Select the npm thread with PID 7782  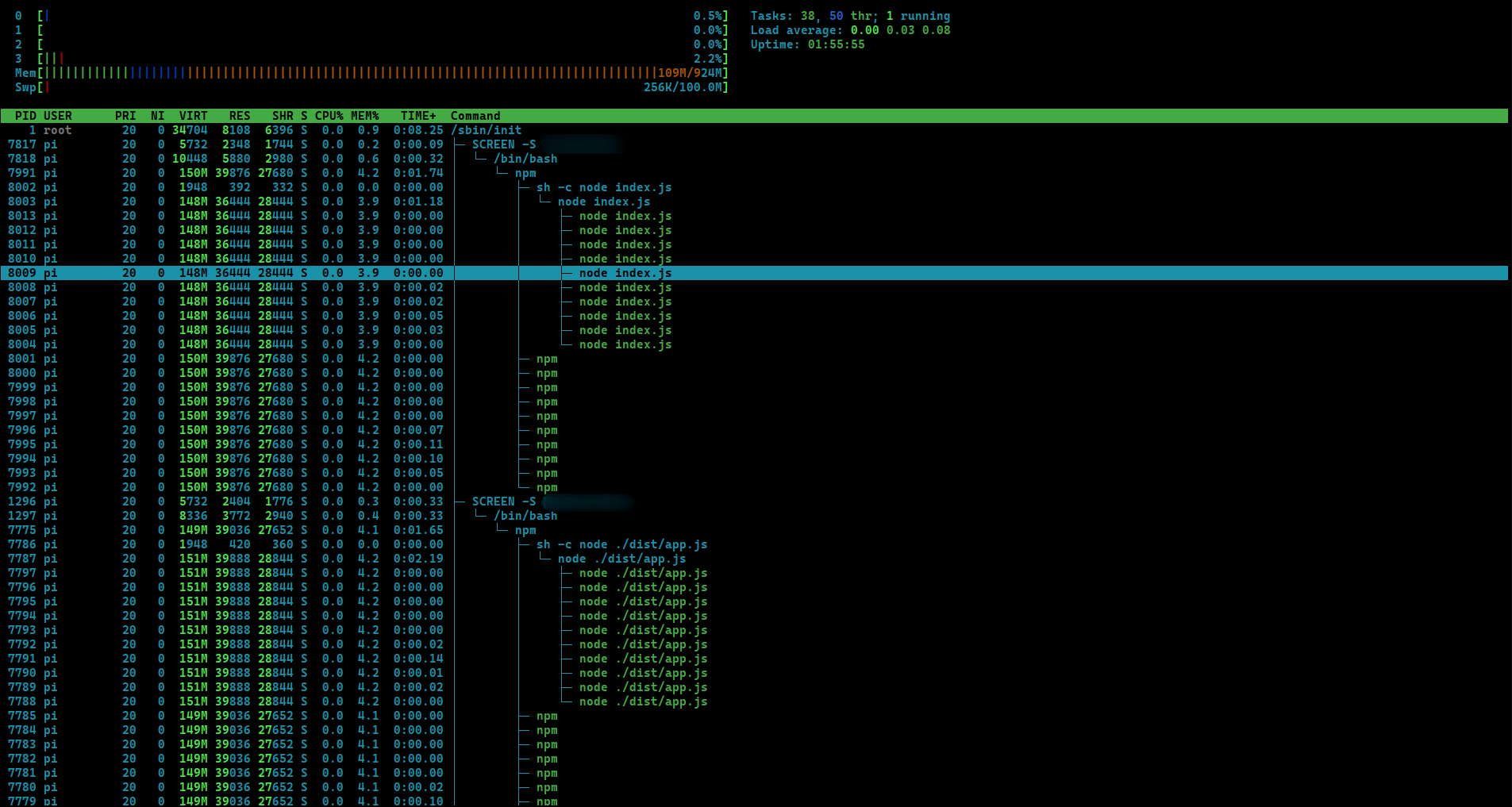point(754,759)
